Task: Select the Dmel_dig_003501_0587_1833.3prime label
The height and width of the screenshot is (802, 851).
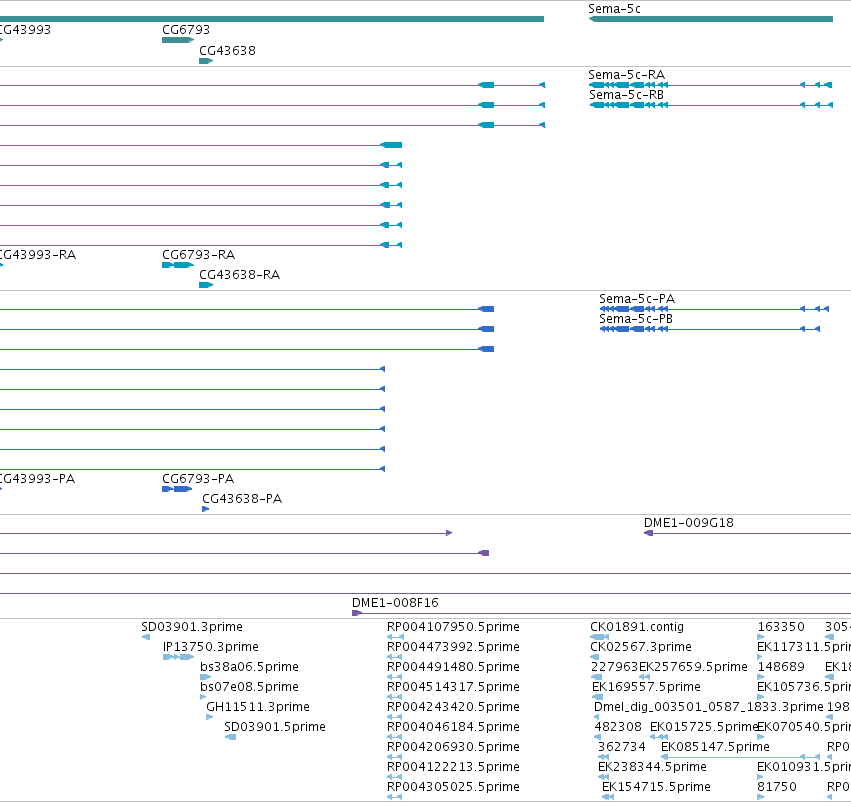Action: pyautogui.click(x=709, y=707)
